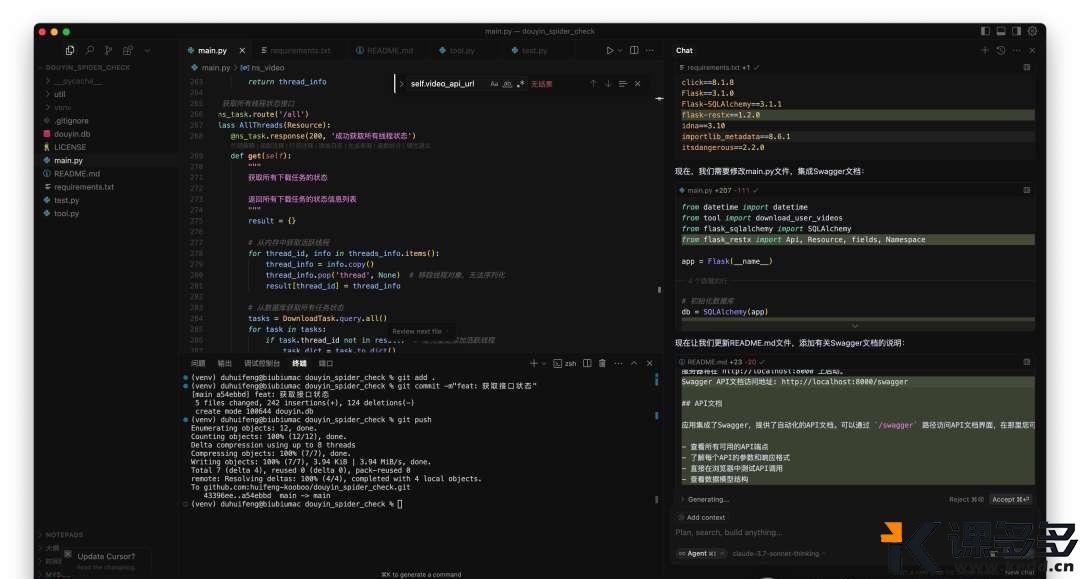Image resolution: width=1080 pixels, height=579 pixels.
Task: Switch to the 输出 panel tab
Action: (x=224, y=364)
